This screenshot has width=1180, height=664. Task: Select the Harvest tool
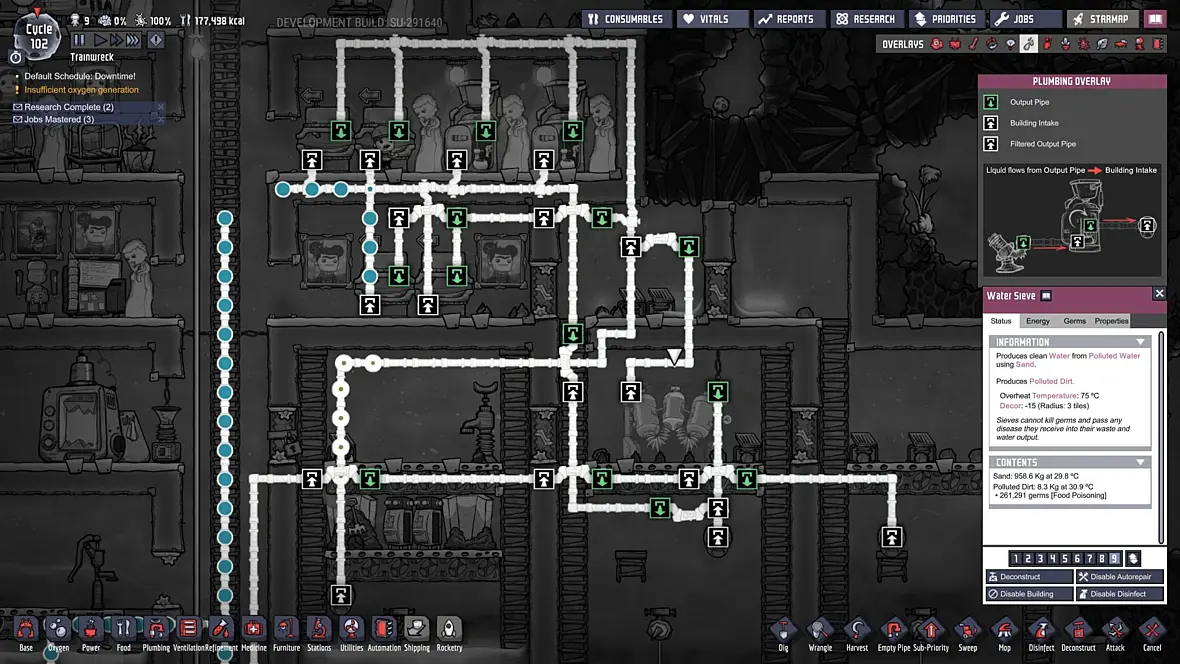point(857,635)
